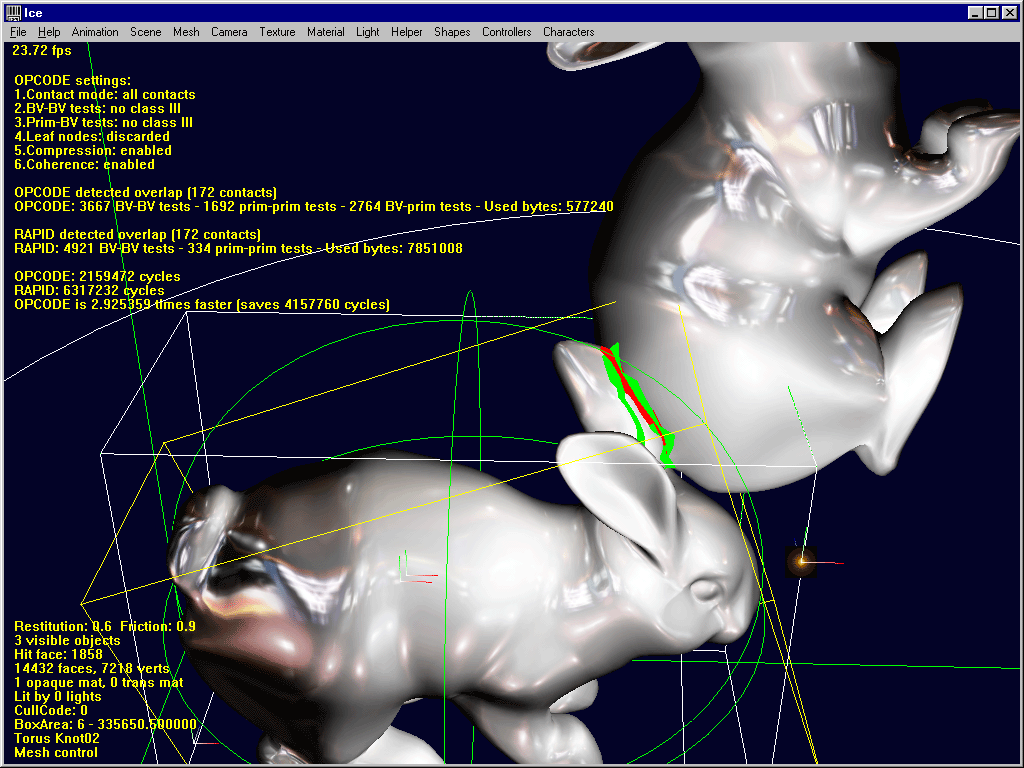
Task: Click the Ice application icon in title bar
Action: (13, 12)
